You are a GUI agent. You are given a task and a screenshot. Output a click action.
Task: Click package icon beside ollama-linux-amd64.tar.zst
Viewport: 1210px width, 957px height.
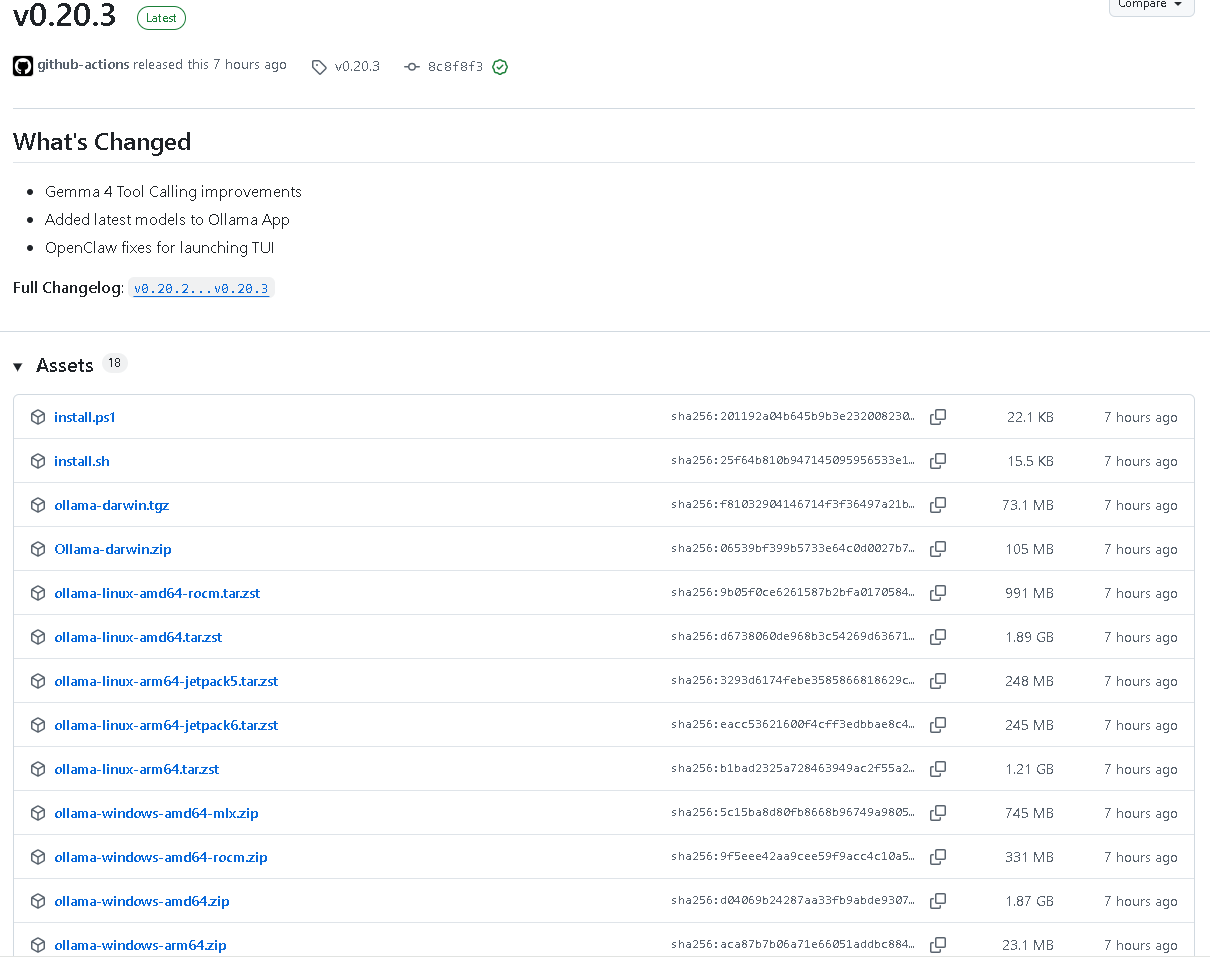pyautogui.click(x=38, y=637)
